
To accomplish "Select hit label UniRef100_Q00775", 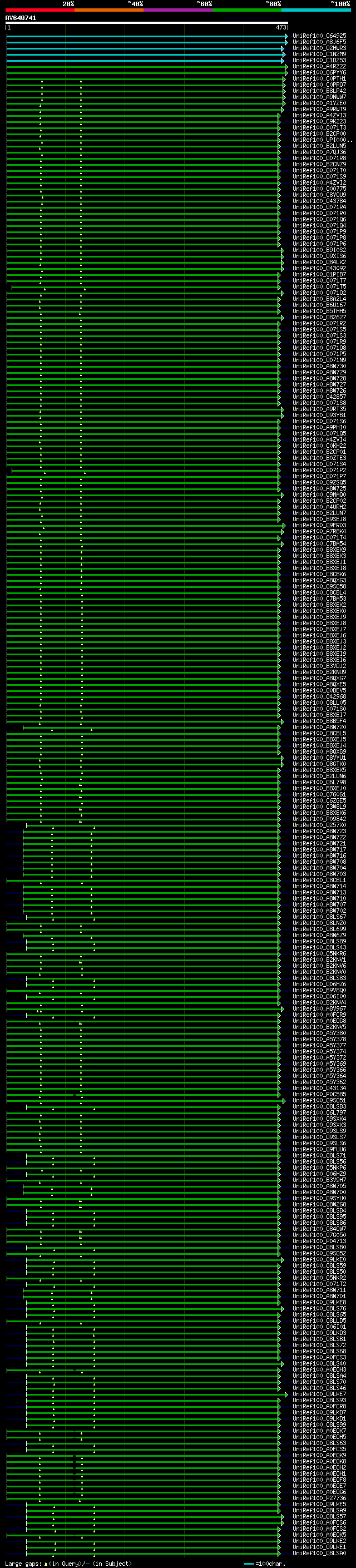I will point(319,189).
